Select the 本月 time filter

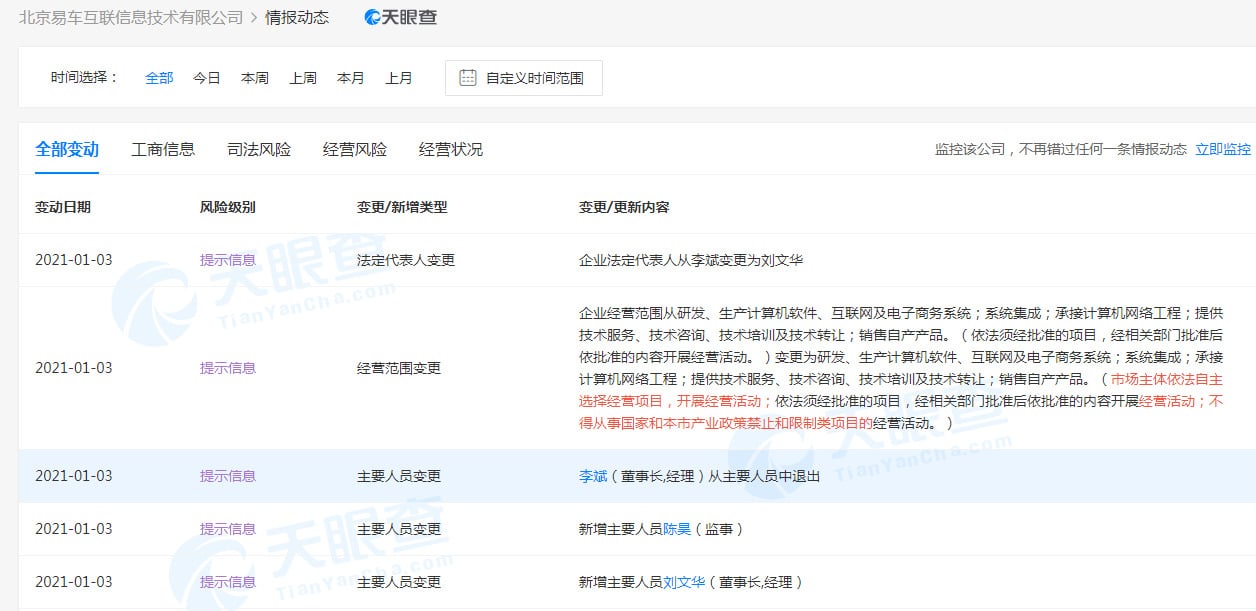(351, 77)
